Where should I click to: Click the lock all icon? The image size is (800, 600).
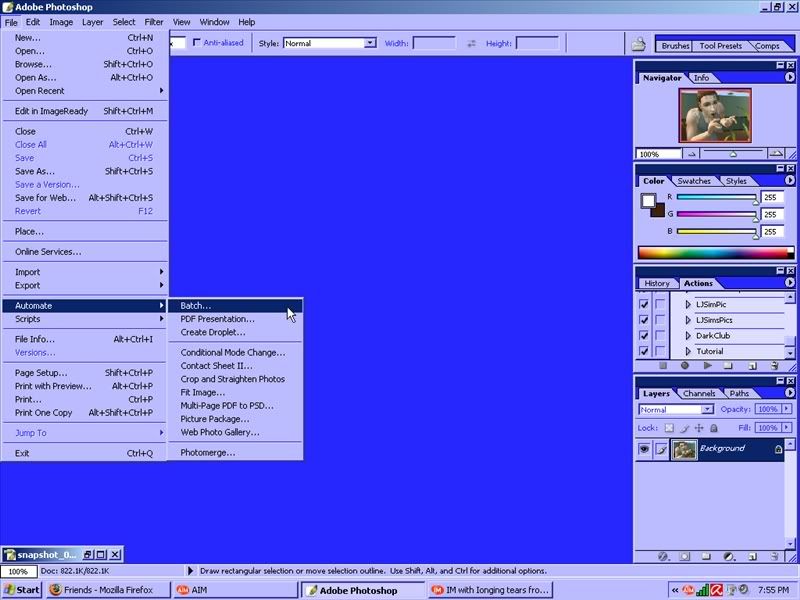[714, 428]
